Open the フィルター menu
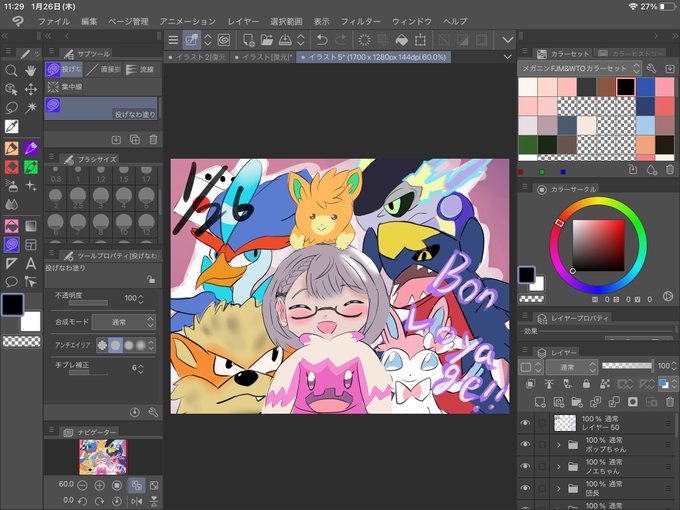680x510 pixels. pos(360,21)
